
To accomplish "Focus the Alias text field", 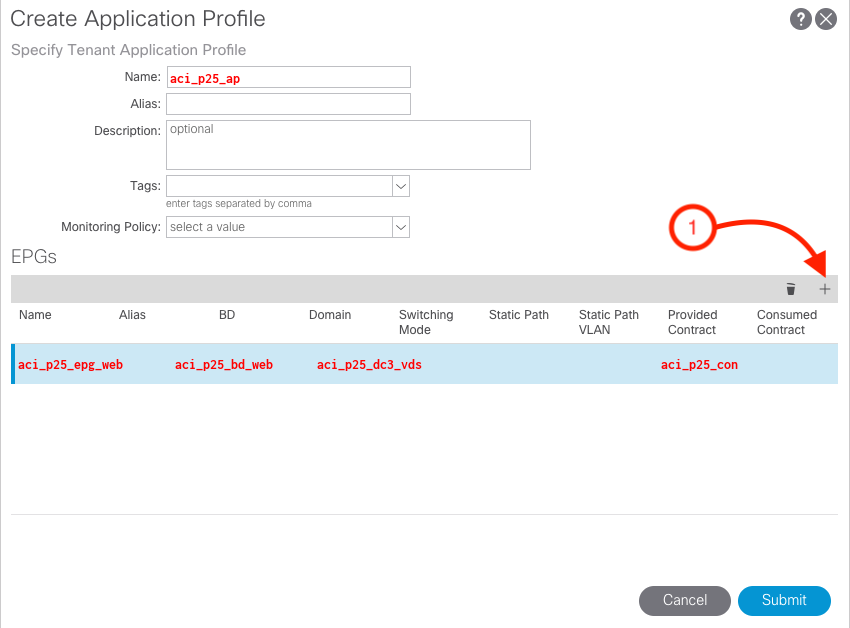I will click(x=288, y=104).
